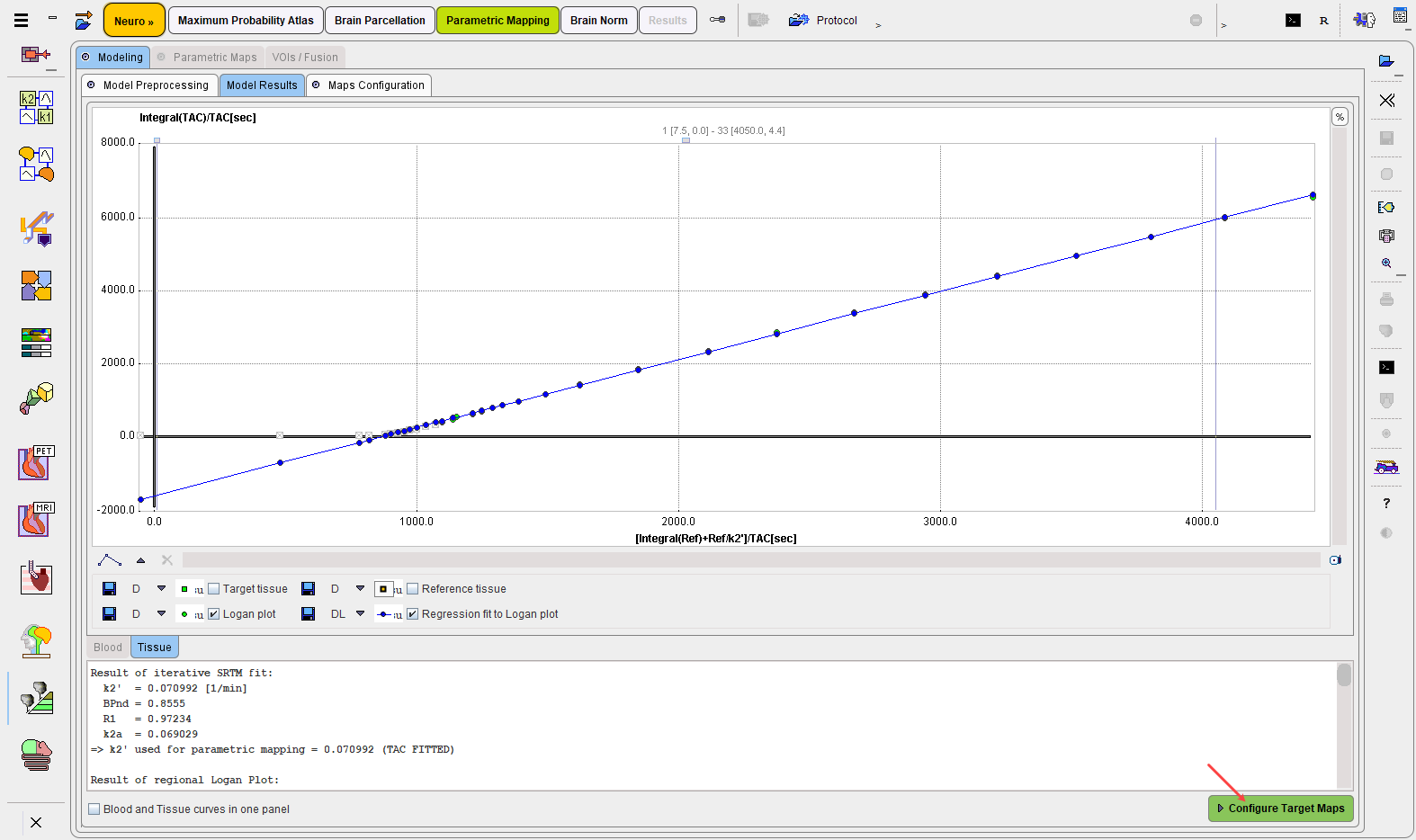The image size is (1416, 840).
Task: Click the double-arrow collapse icon on right panel
Action: pos(1386,100)
